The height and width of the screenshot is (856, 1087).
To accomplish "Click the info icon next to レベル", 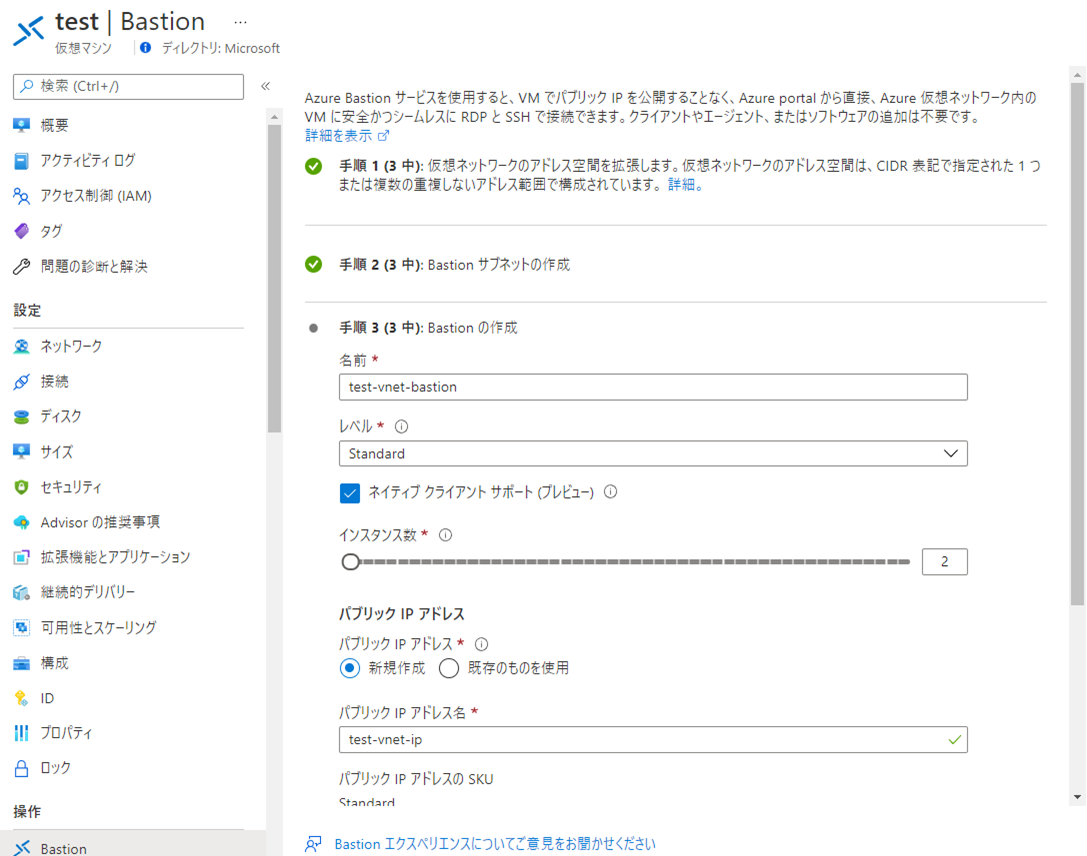I will 402,426.
